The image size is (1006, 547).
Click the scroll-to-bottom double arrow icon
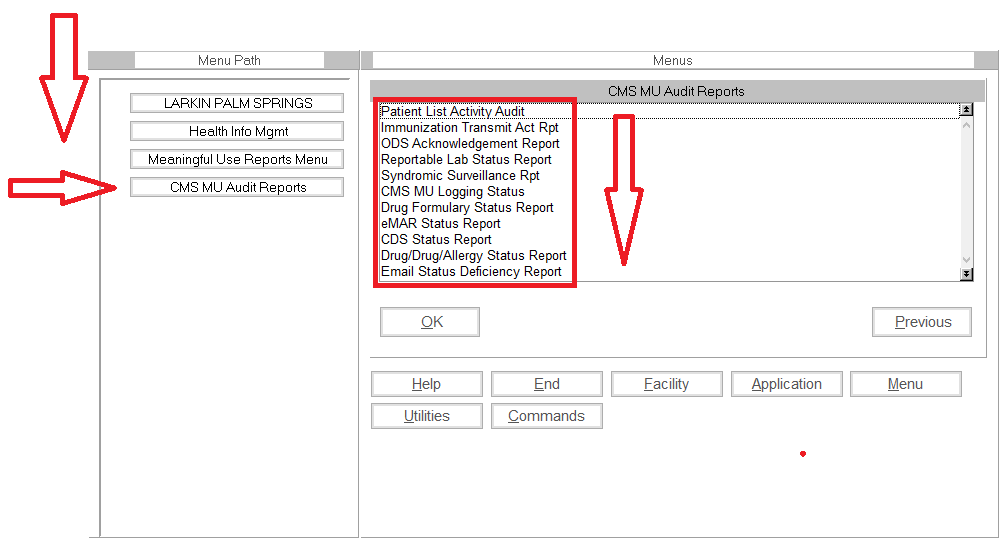point(966,273)
